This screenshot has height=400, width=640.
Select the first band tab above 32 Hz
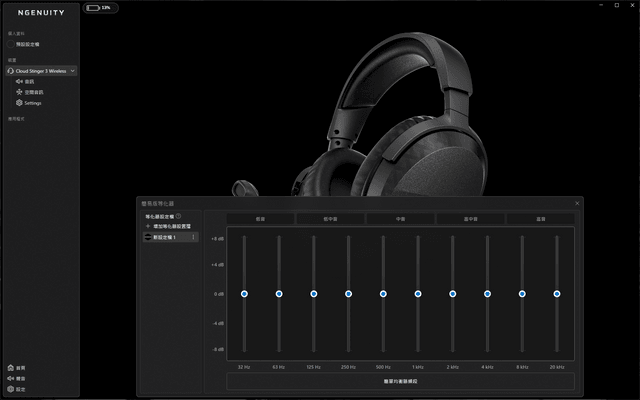260,219
